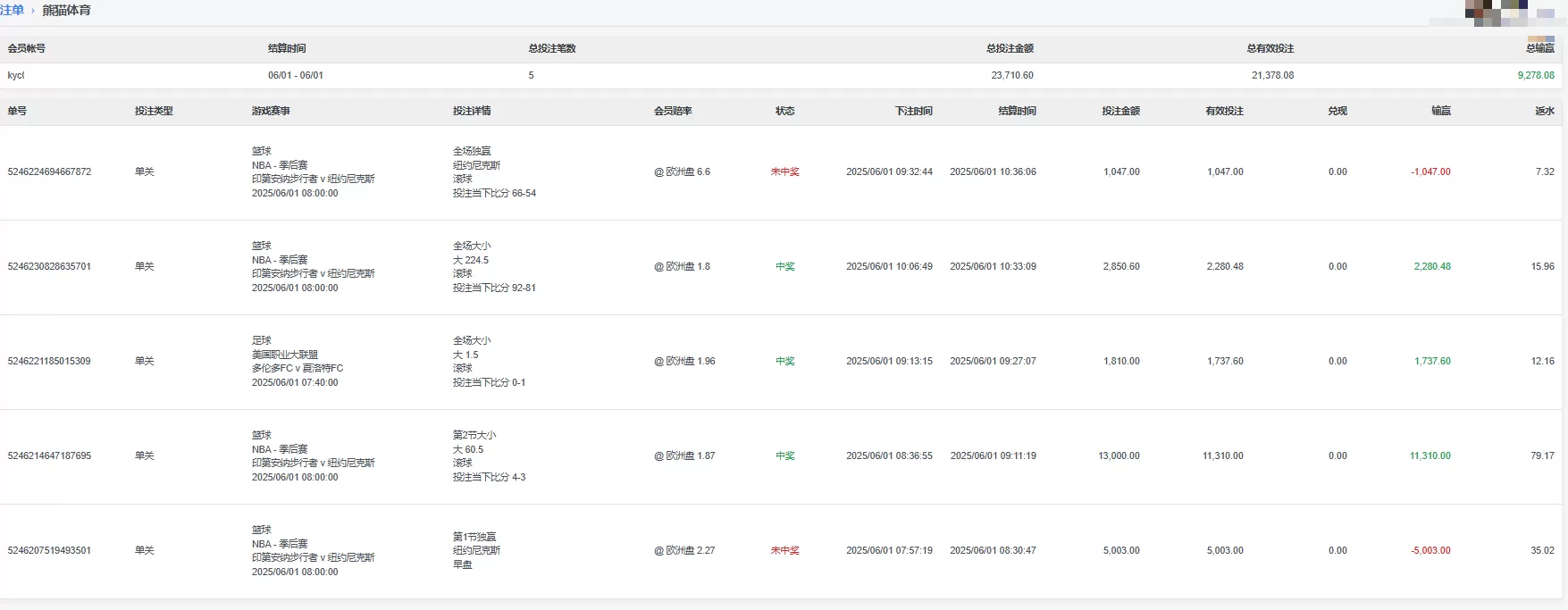Click the 游戏赛事 column header
The height and width of the screenshot is (610, 1568).
271,111
